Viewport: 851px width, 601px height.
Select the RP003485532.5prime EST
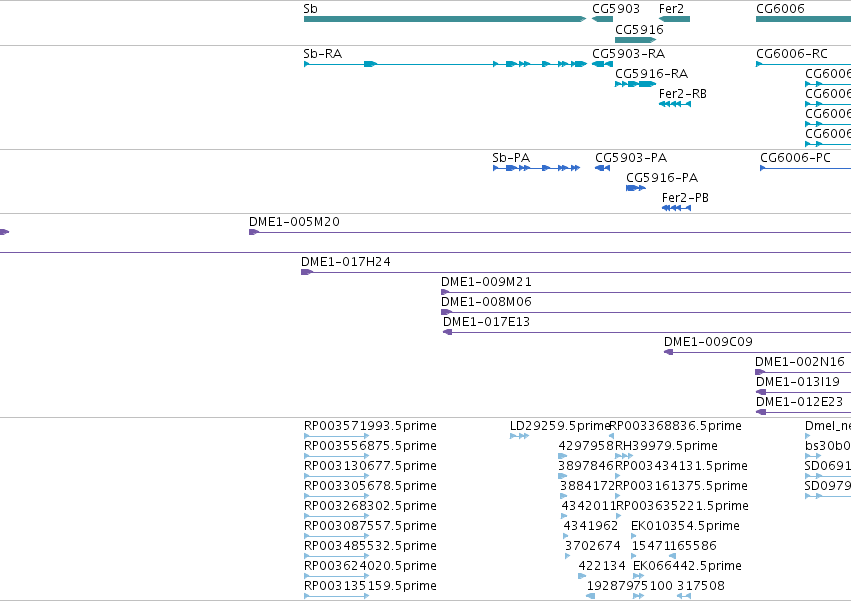tap(336, 555)
